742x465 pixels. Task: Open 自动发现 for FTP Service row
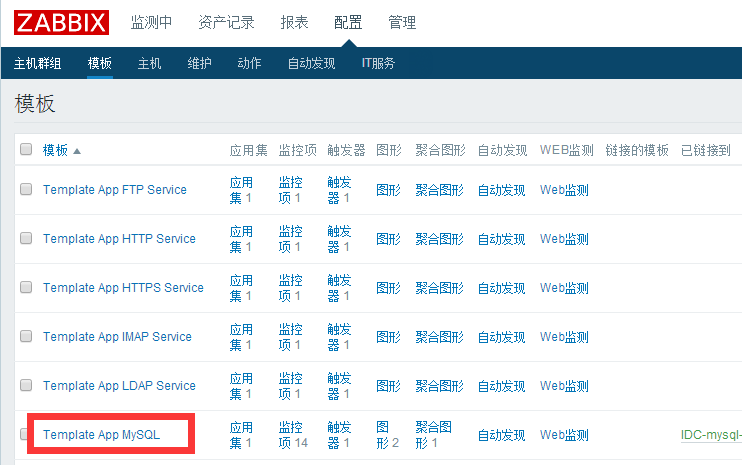tap(502, 190)
